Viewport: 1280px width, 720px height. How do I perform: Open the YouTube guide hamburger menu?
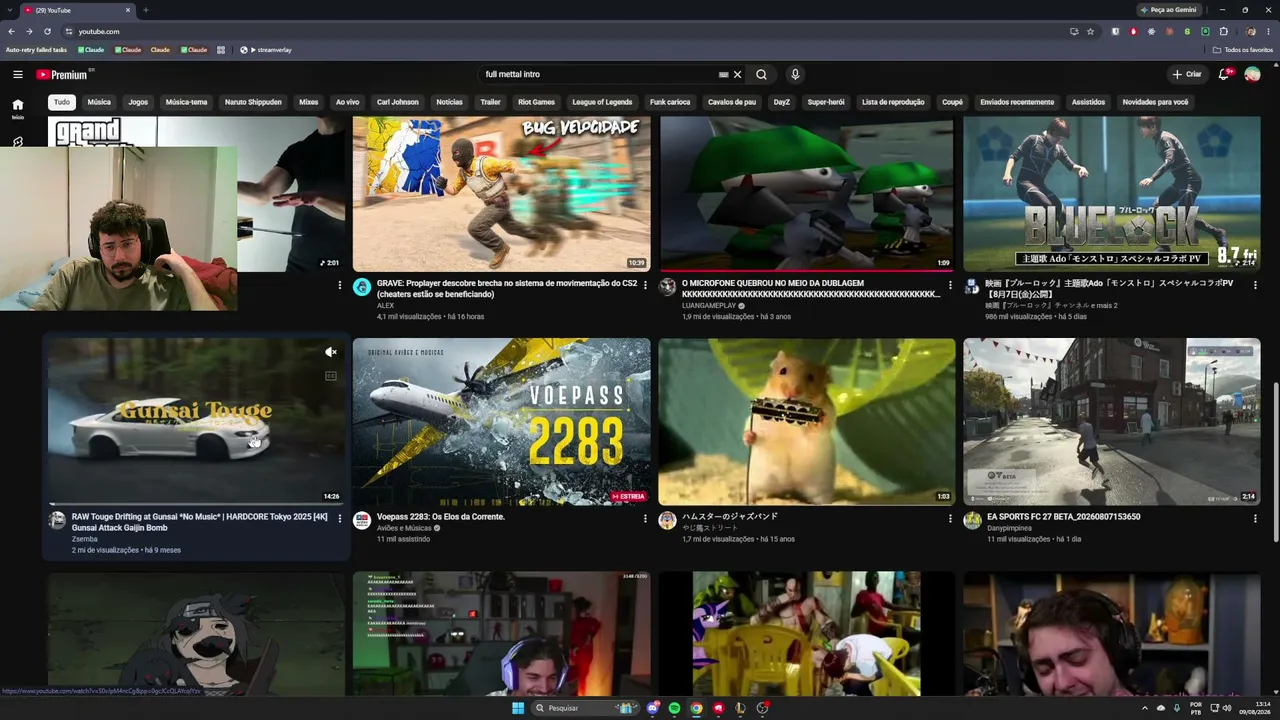(18, 74)
